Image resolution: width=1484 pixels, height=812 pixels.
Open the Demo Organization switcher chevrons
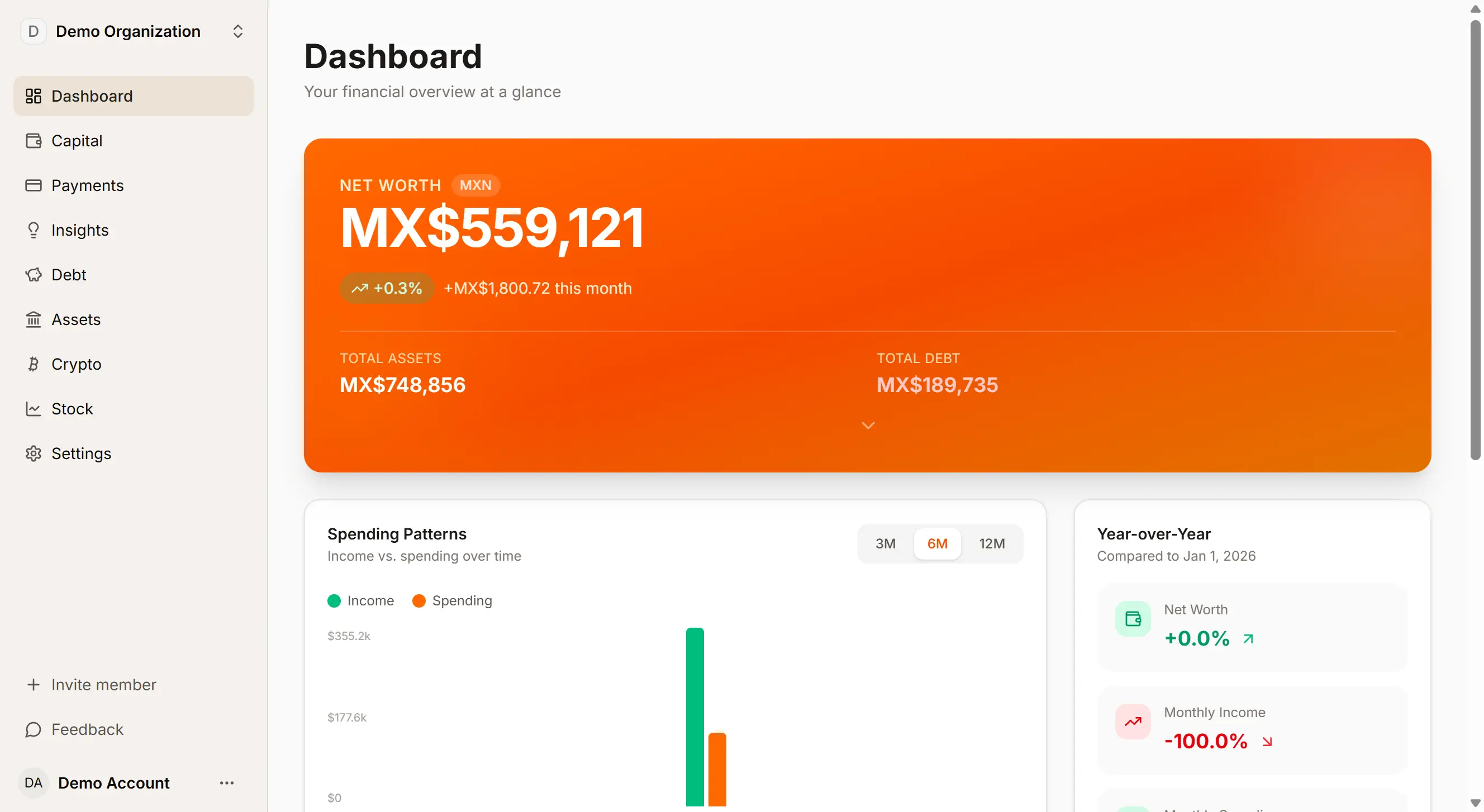point(237,31)
